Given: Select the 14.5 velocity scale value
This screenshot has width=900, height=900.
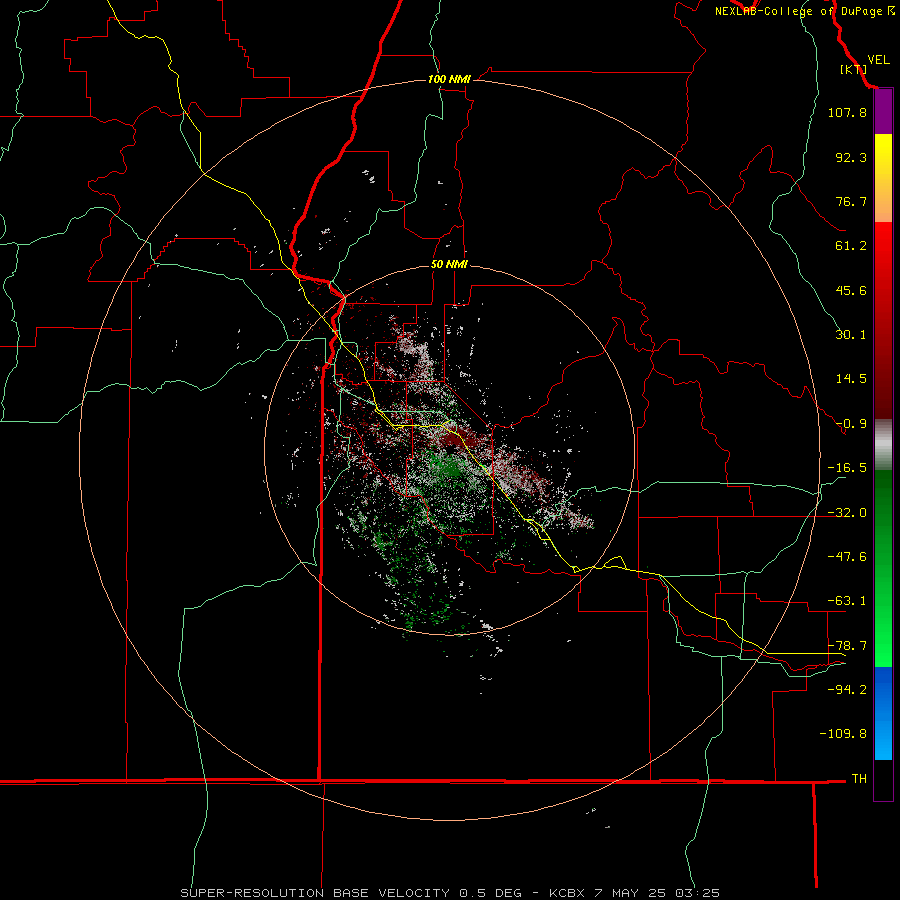Looking at the screenshot, I should coord(851,379).
